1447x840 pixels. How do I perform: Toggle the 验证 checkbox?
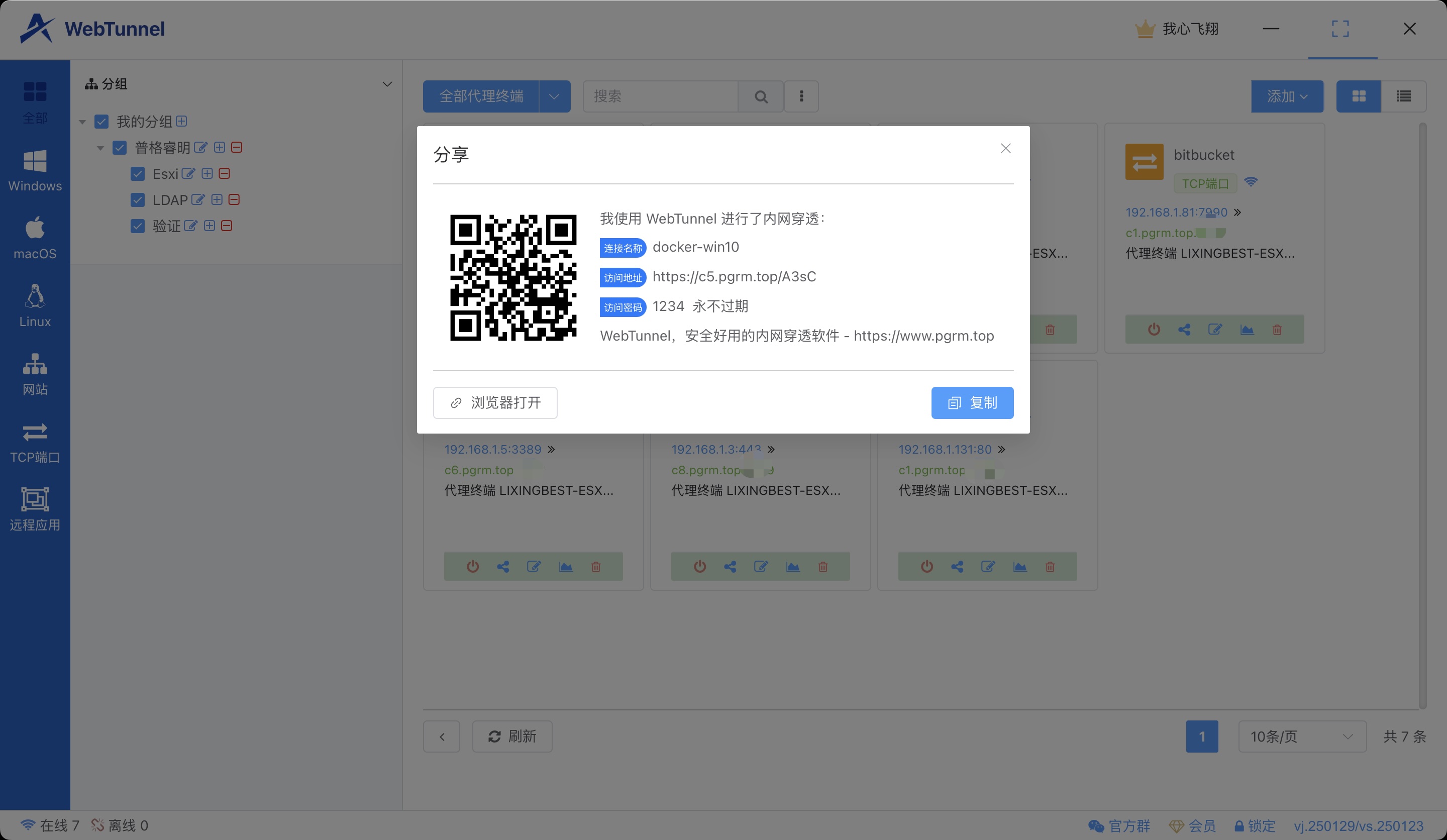tap(137, 226)
